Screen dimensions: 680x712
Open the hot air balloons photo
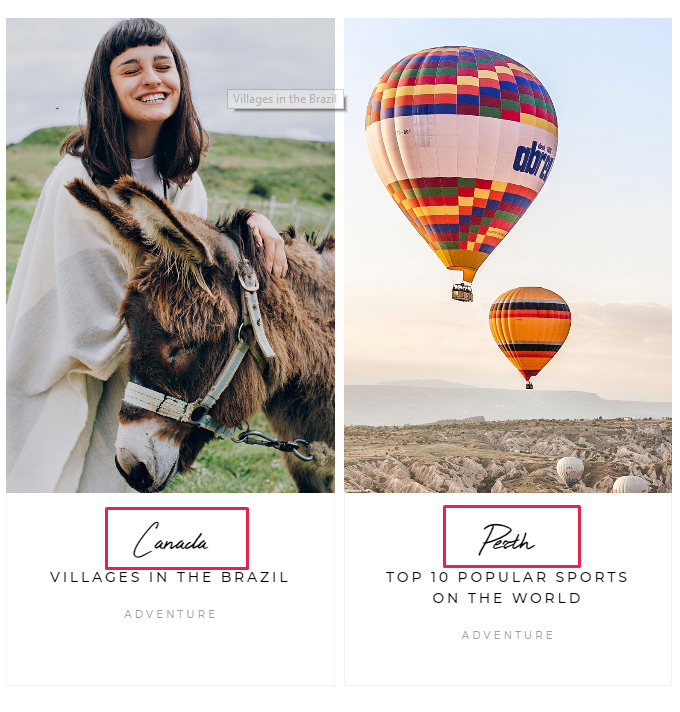(508, 255)
